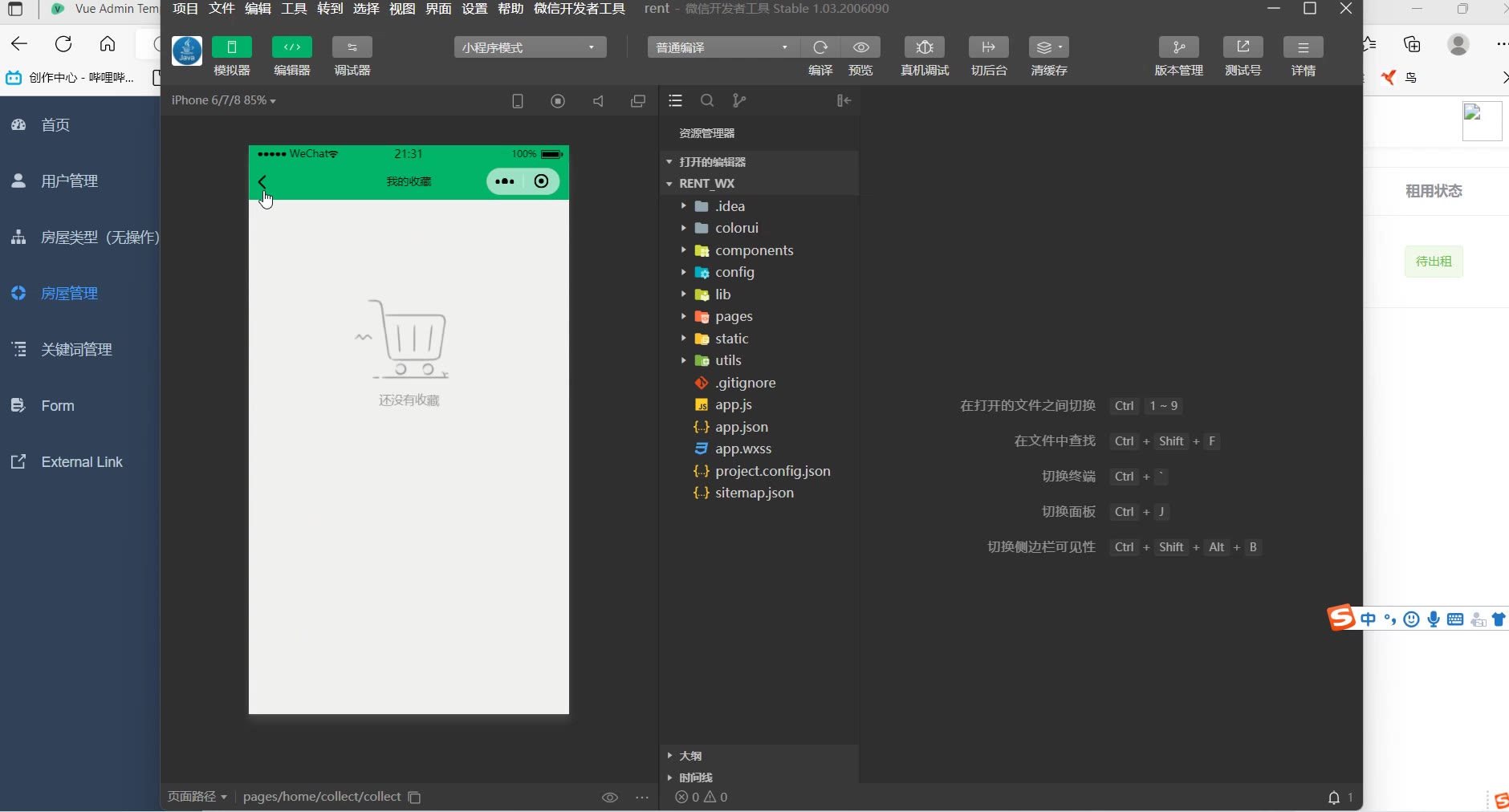The width and height of the screenshot is (1509, 812).
Task: Open the 详情 details panel
Action: coord(1304,47)
